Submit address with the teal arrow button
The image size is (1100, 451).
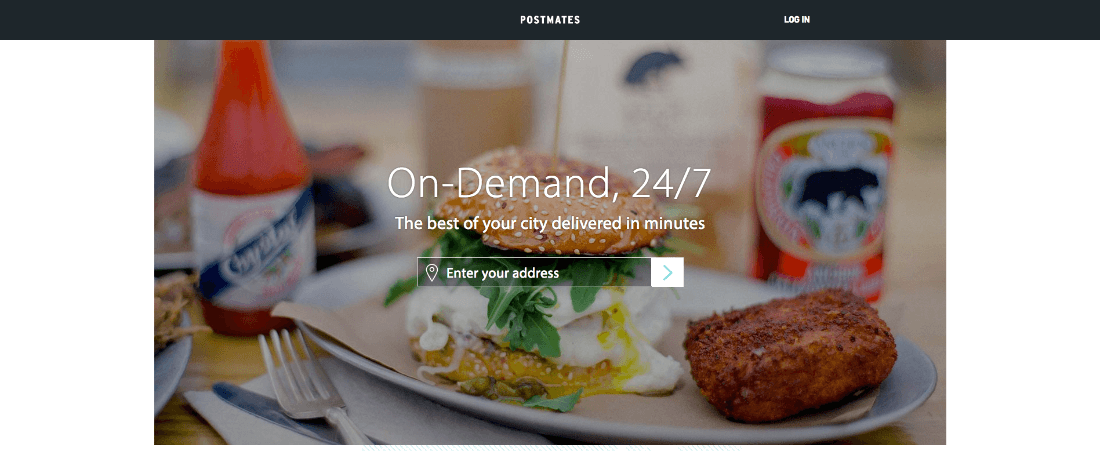click(667, 272)
